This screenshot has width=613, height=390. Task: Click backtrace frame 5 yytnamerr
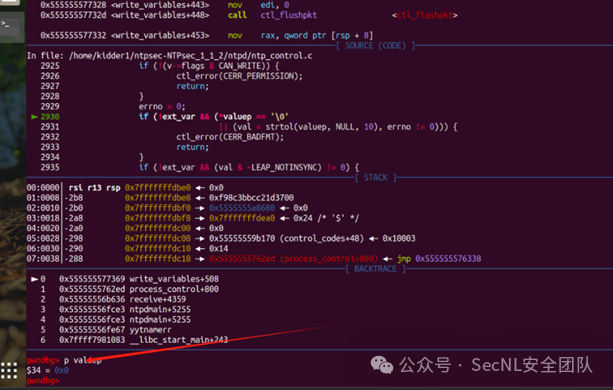pos(106,330)
